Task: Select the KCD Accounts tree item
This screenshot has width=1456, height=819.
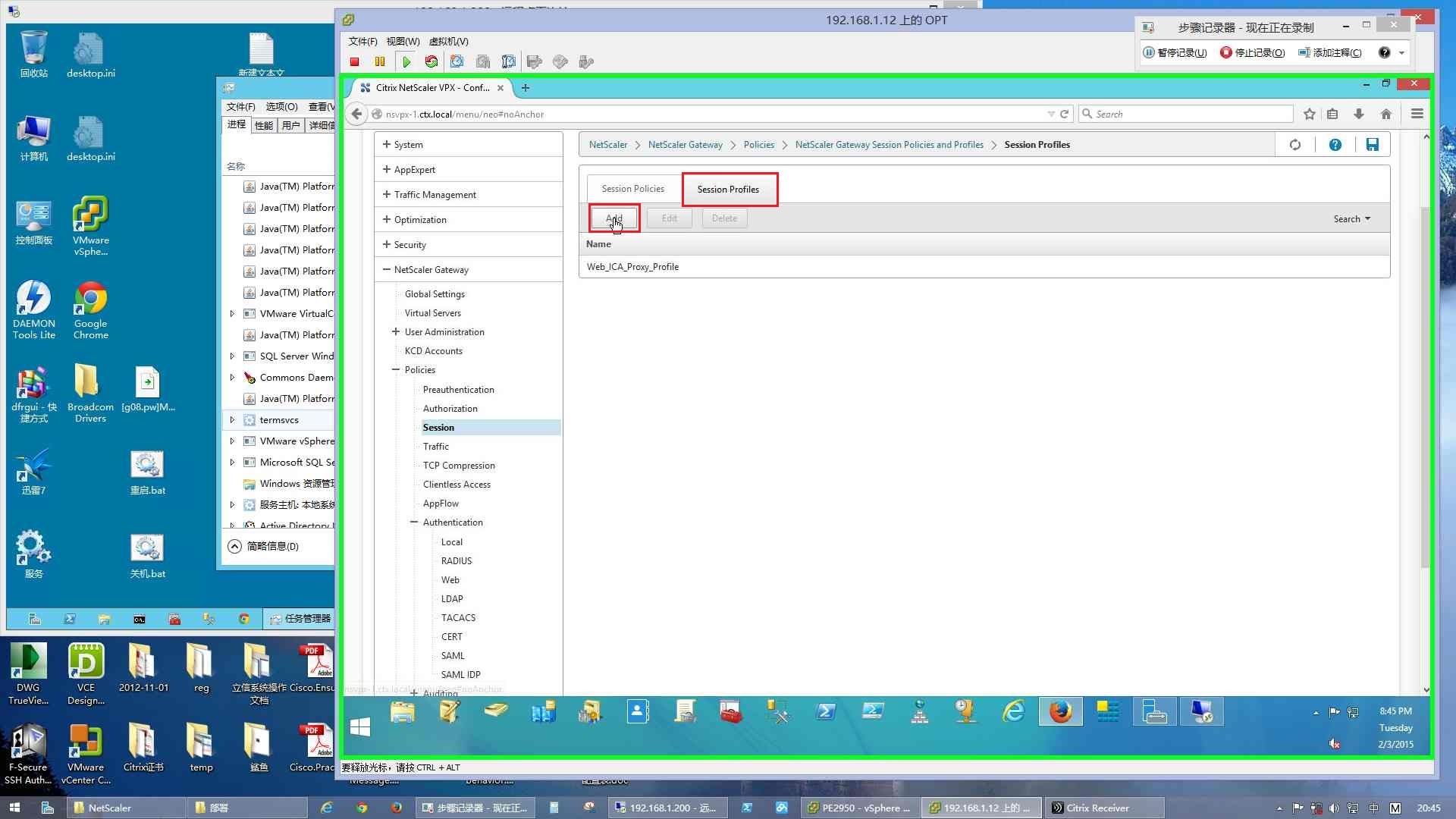Action: (433, 351)
